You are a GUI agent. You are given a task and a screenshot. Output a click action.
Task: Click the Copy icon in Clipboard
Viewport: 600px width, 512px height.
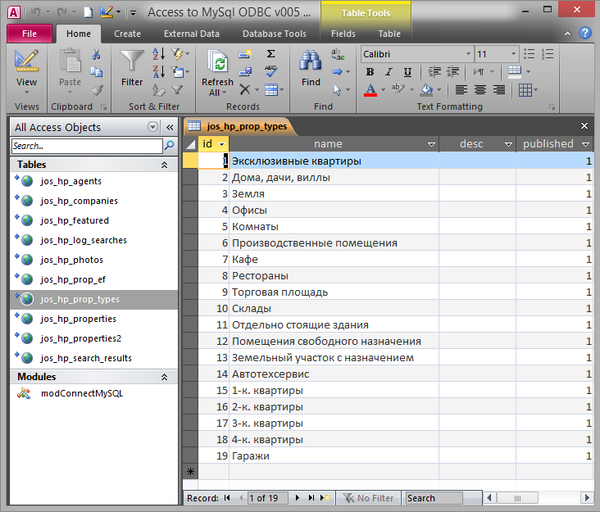coord(96,72)
